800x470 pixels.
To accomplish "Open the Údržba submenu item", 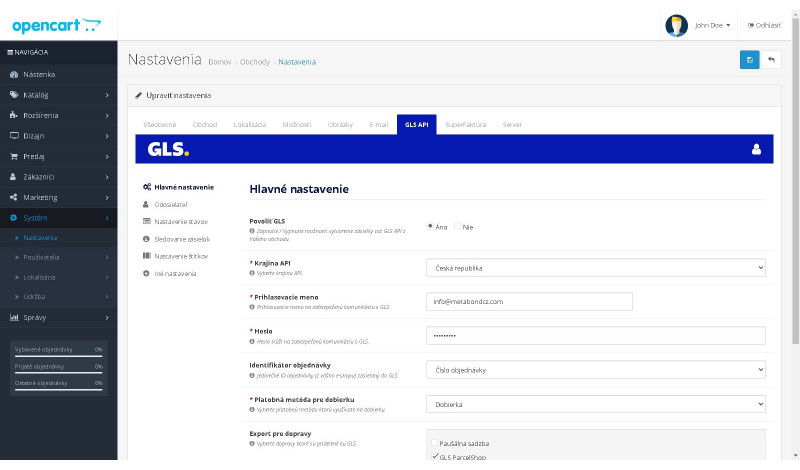I will [59, 296].
